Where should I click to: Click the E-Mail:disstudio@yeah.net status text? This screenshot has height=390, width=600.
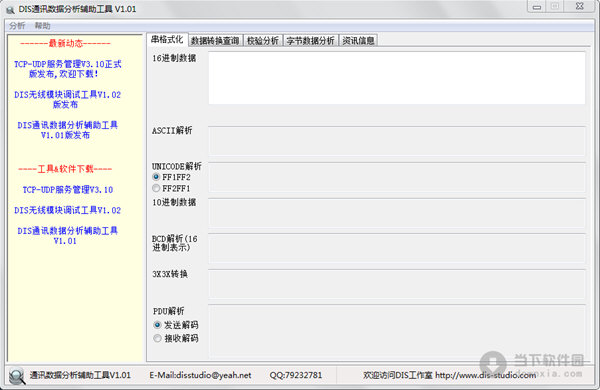200,375
